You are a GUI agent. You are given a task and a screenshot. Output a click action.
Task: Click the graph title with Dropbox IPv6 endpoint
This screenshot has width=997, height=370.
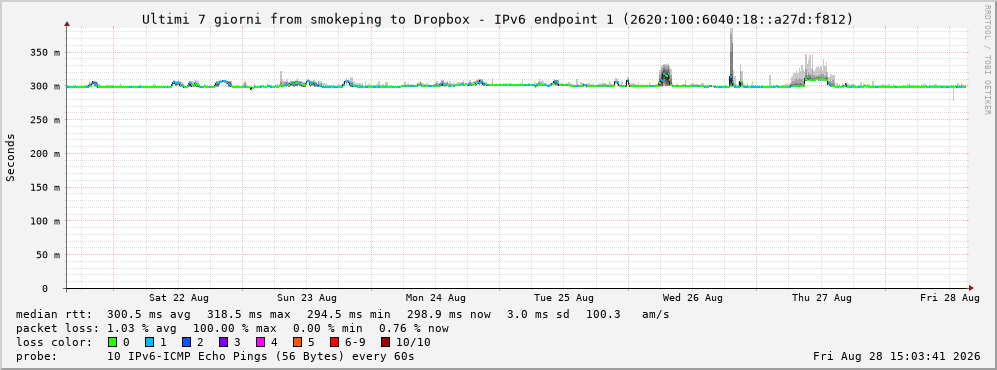(x=497, y=20)
